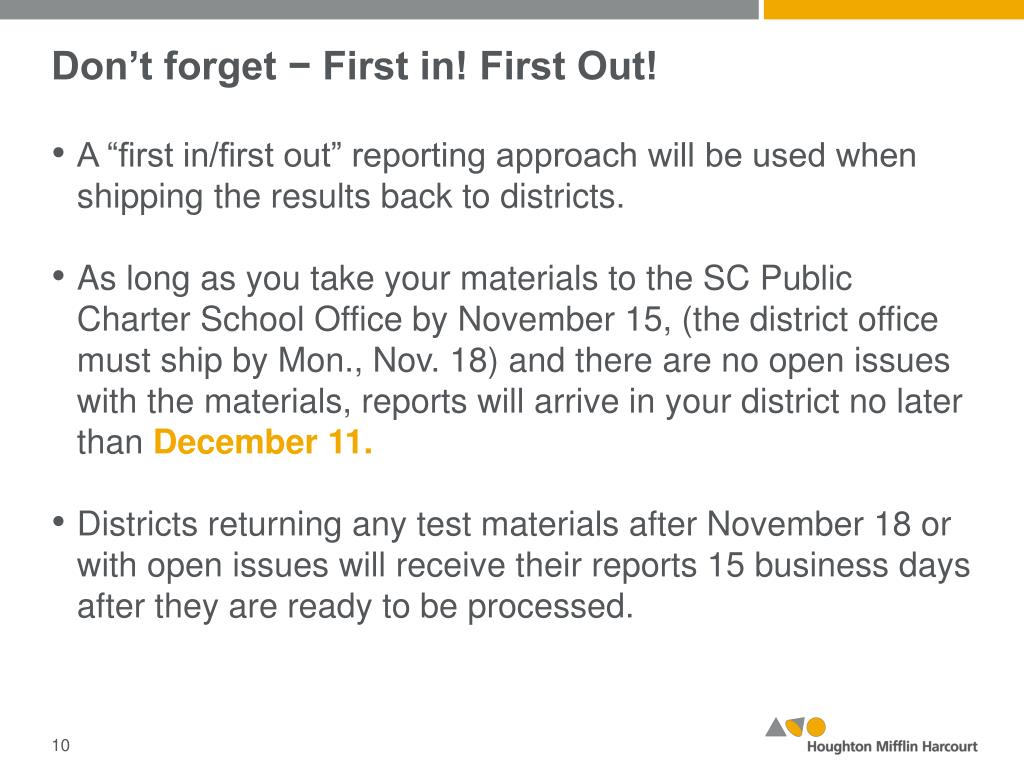
Task: Click 'SC Public Charter School Office' text
Action: tap(464, 299)
